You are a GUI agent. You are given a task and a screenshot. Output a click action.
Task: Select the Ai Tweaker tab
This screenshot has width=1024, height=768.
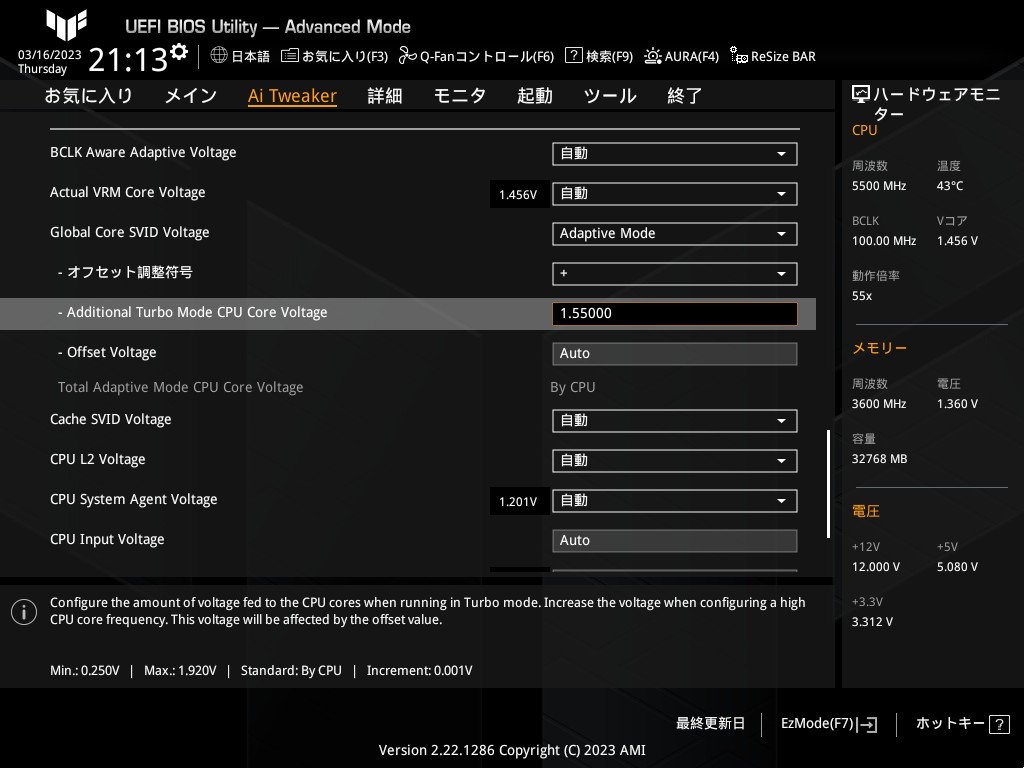click(x=292, y=96)
